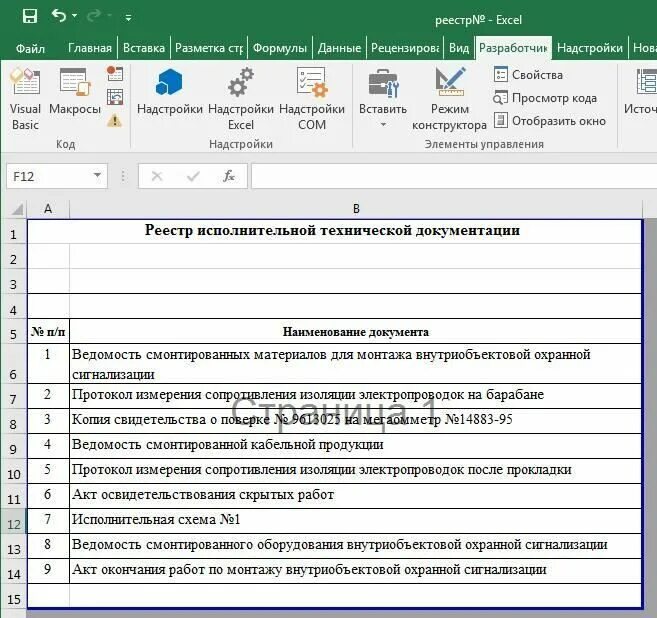Click the Select All corner triangle

point(16,209)
